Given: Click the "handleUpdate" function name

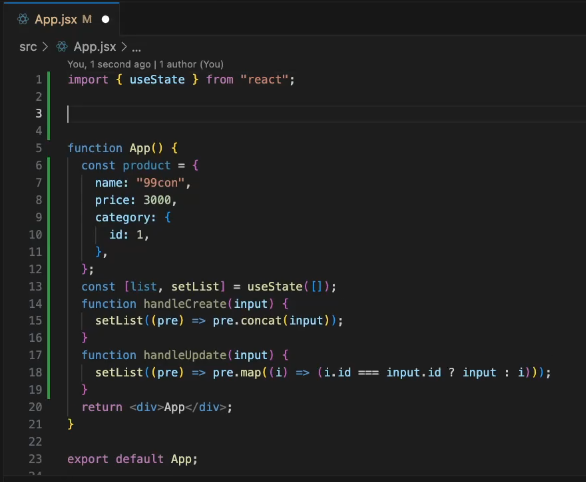Looking at the screenshot, I should [x=185, y=355].
